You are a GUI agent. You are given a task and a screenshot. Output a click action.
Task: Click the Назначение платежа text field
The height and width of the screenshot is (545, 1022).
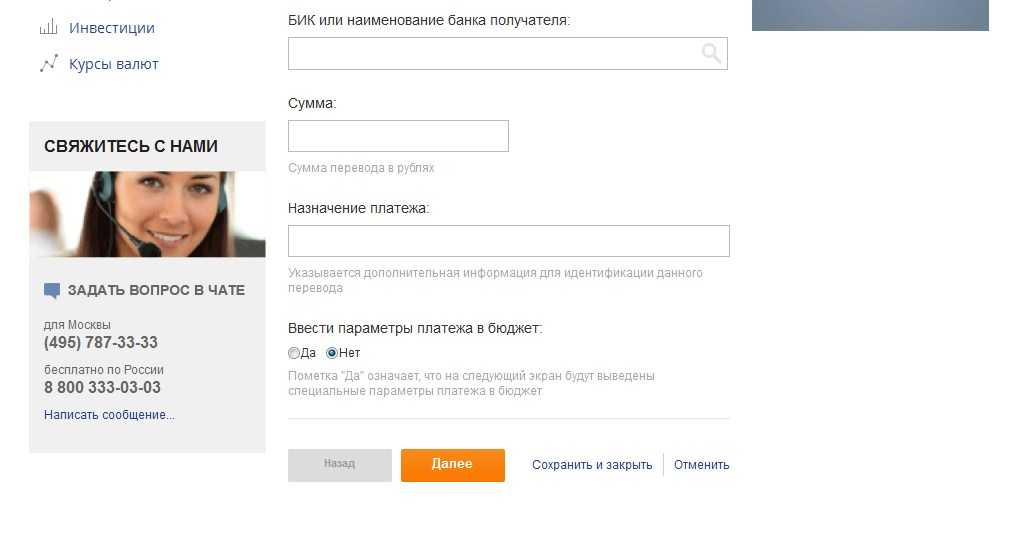pyautogui.click(x=508, y=241)
